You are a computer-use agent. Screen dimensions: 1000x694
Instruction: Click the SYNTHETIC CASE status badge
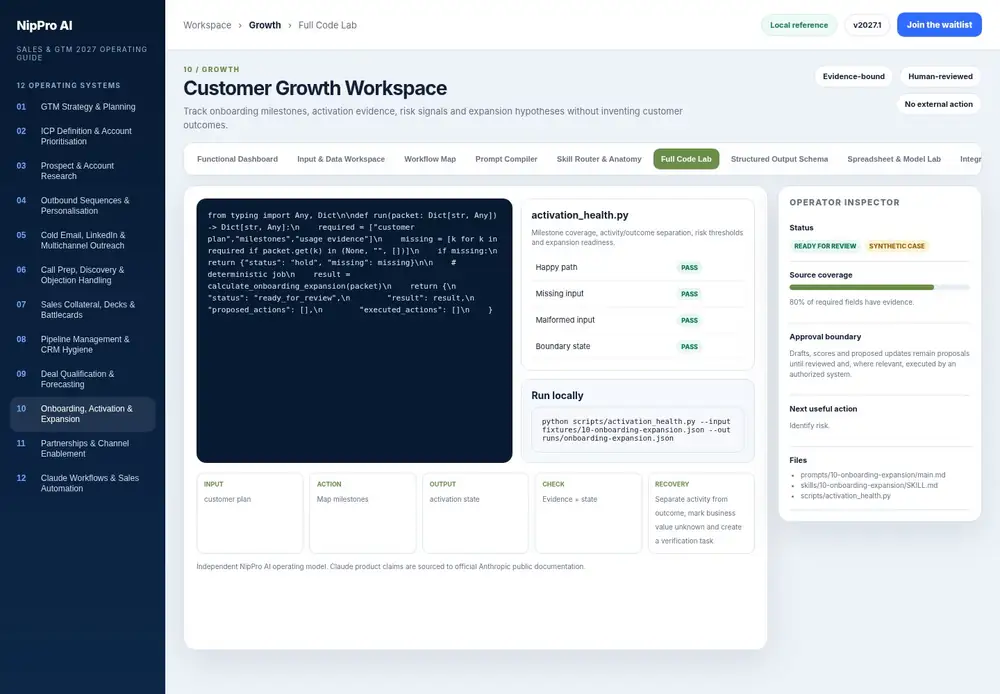click(x=896, y=246)
